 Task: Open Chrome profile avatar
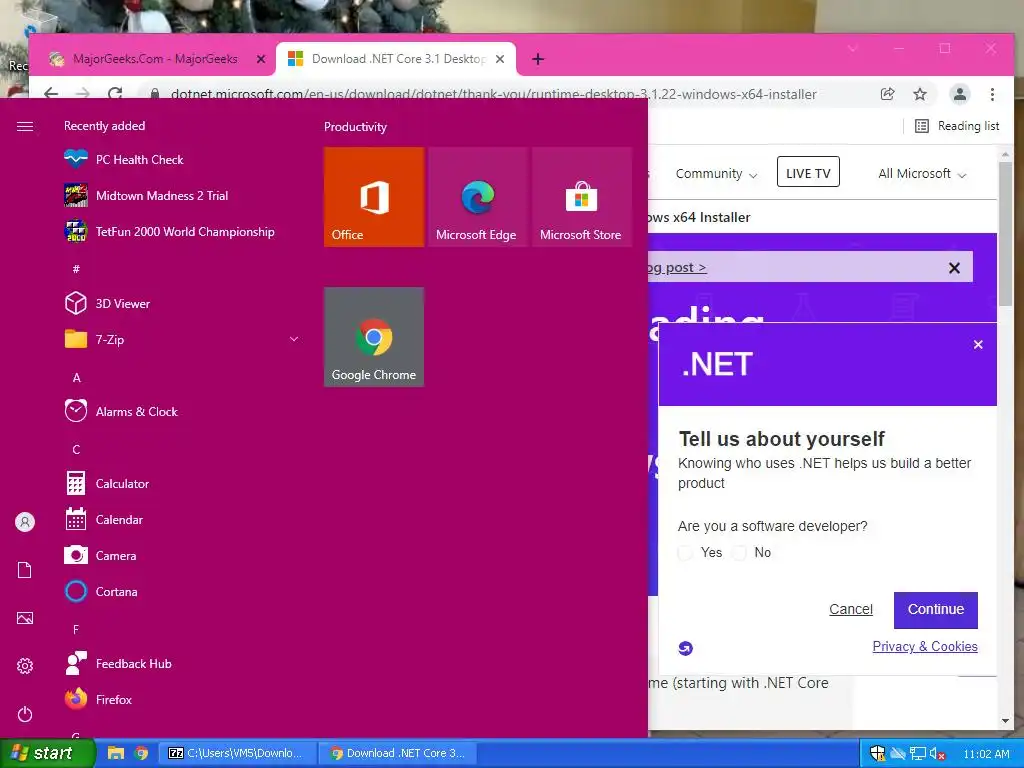pos(959,94)
